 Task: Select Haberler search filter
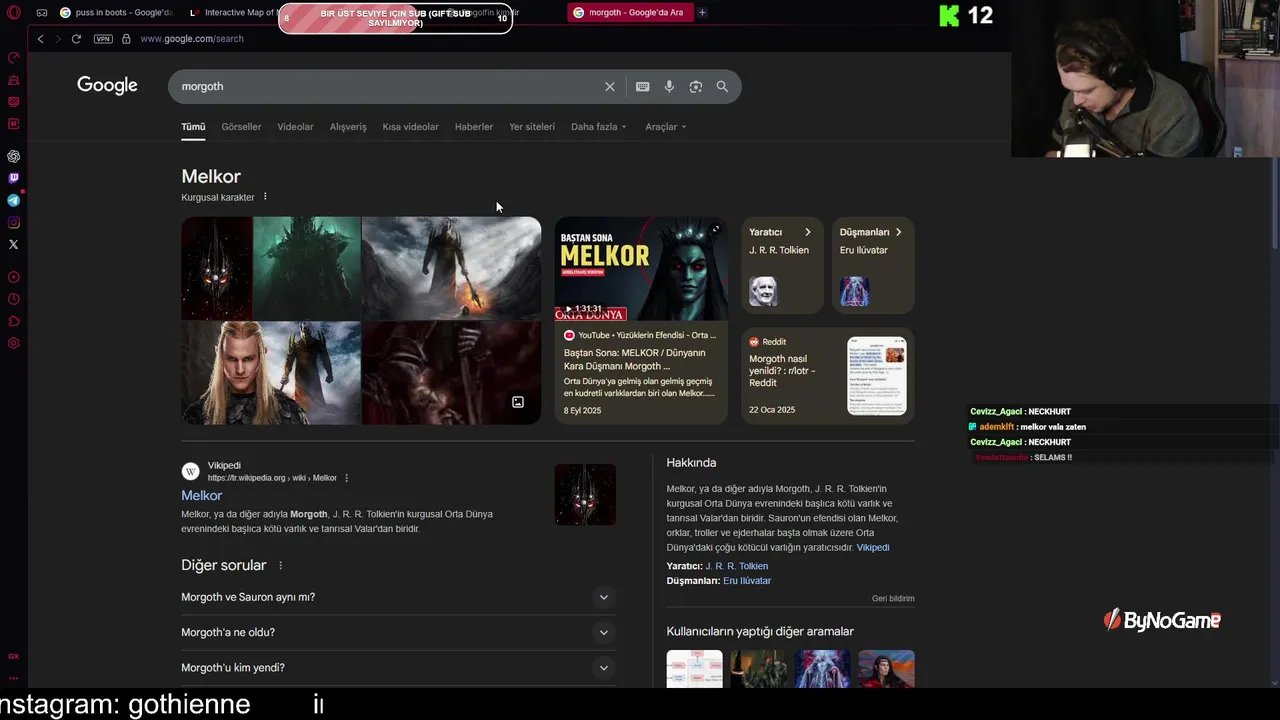pyautogui.click(x=474, y=127)
